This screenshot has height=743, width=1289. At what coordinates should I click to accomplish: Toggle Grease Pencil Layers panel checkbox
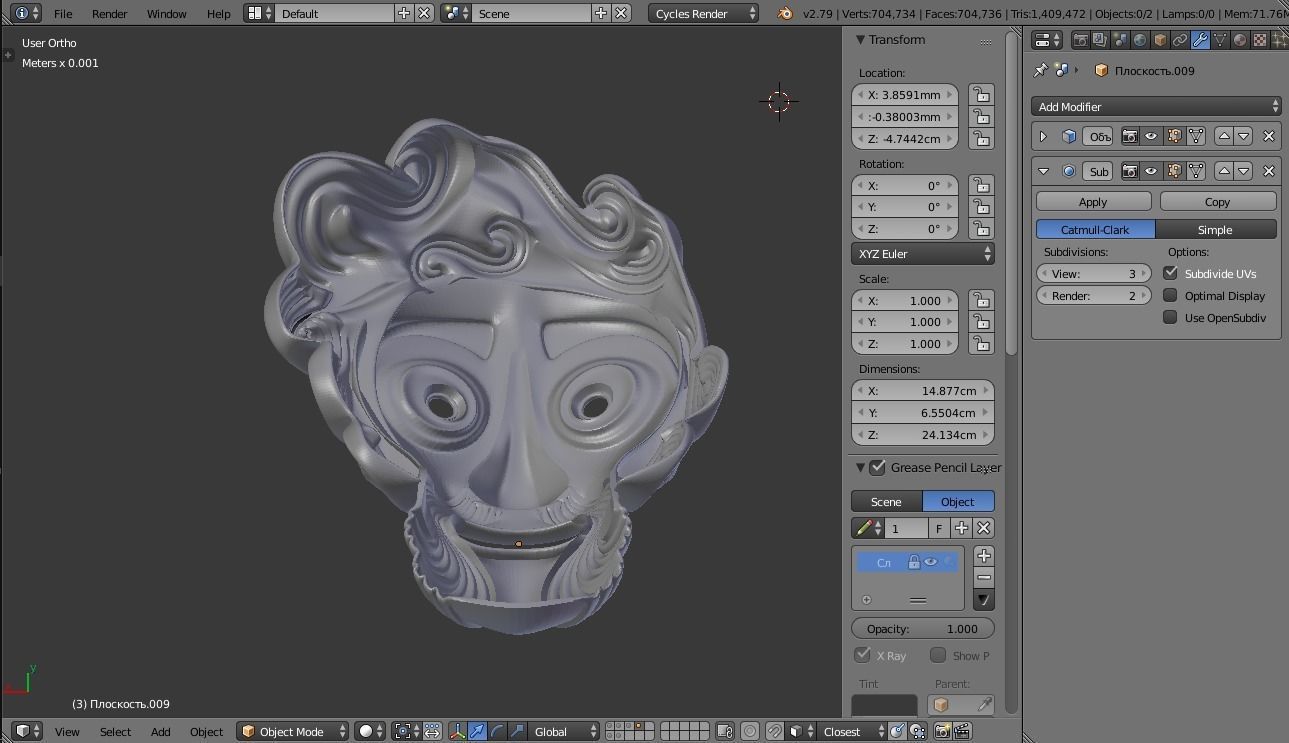[x=878, y=467]
